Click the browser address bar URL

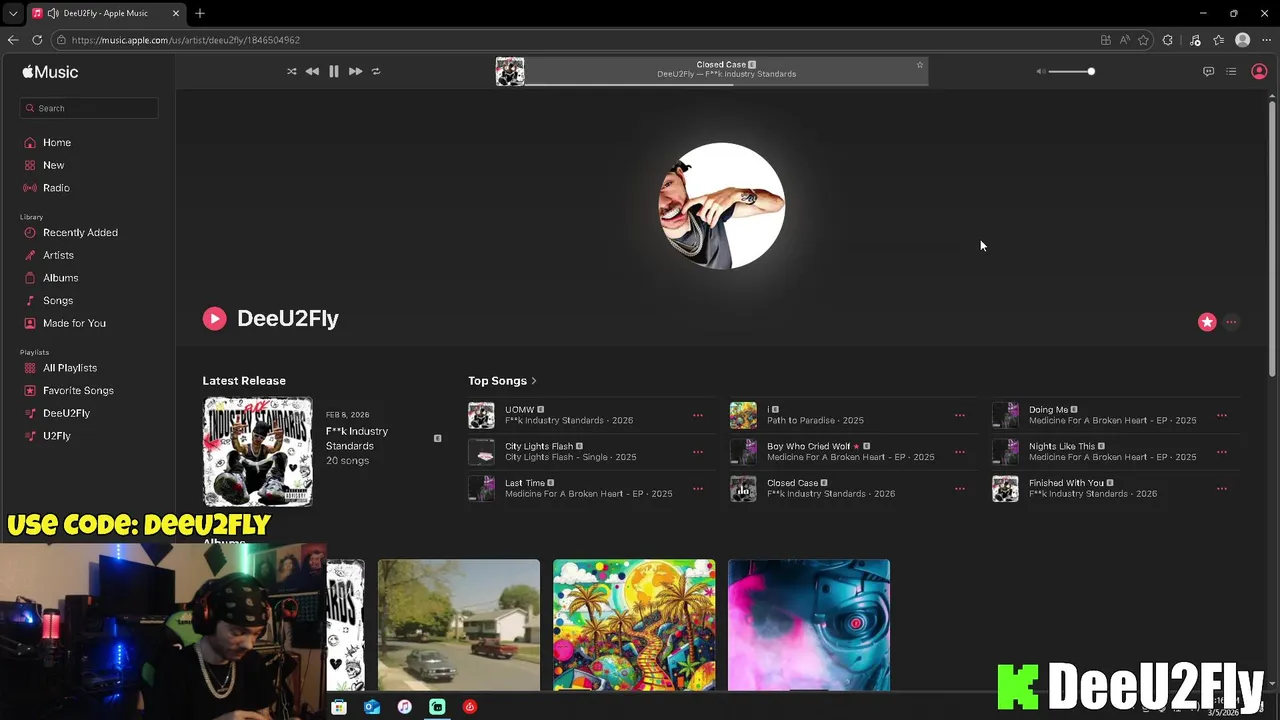click(186, 40)
